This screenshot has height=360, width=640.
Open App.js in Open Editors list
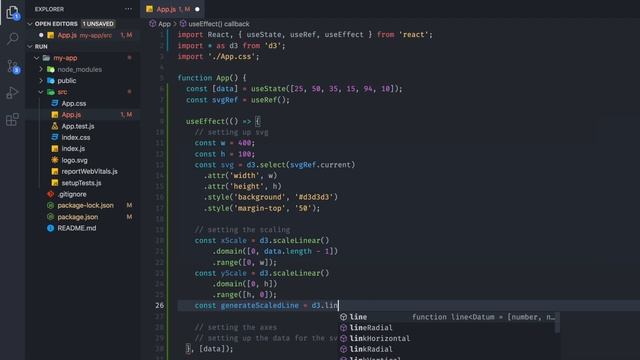tap(83, 35)
